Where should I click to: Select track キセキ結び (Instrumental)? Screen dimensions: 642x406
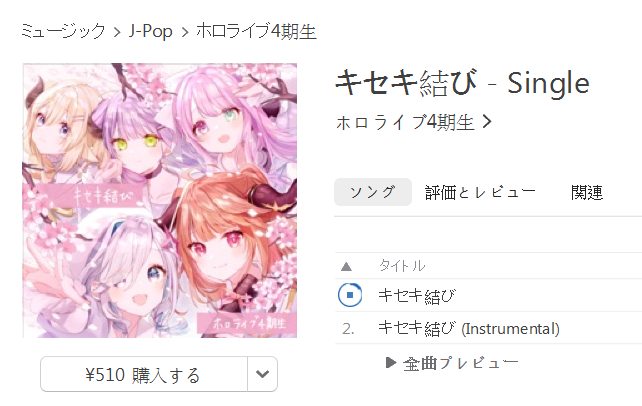point(469,328)
